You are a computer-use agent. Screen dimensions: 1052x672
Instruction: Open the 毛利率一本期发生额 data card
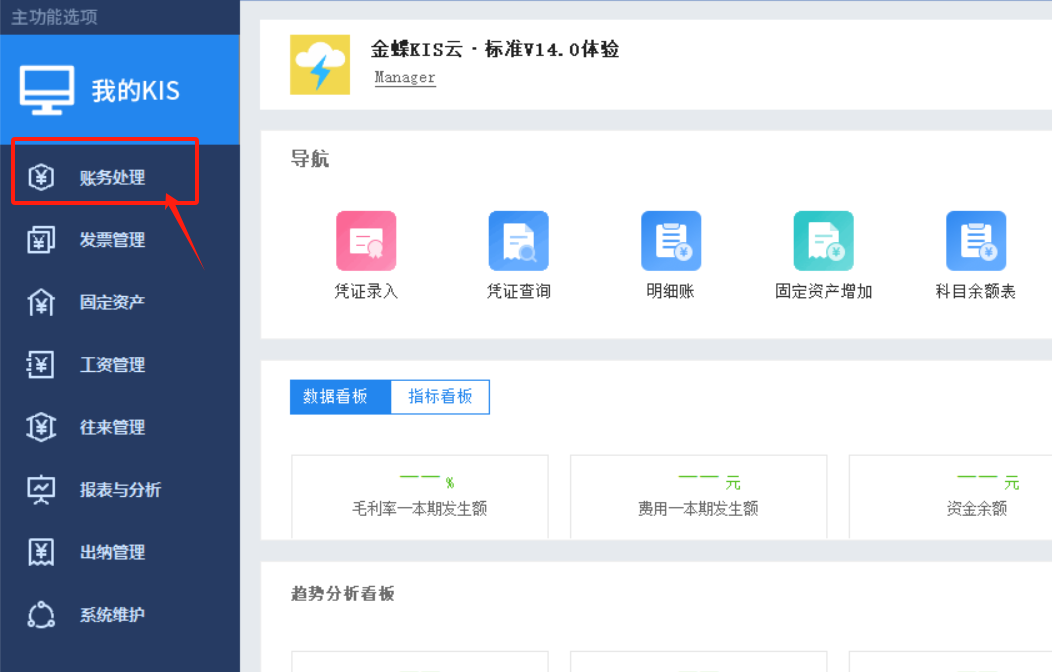pos(420,497)
